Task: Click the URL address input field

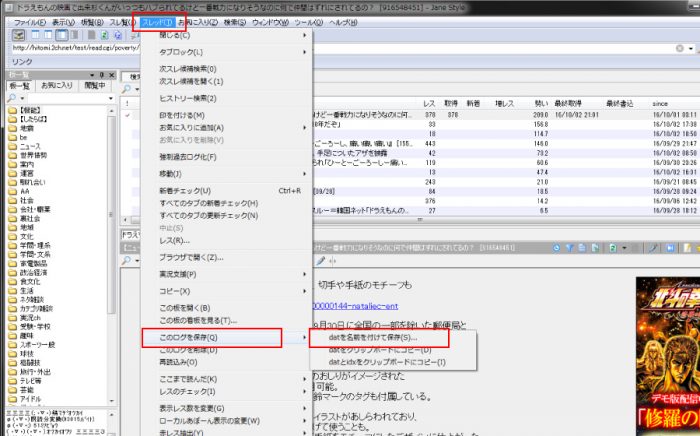Action: pyautogui.click(x=342, y=48)
